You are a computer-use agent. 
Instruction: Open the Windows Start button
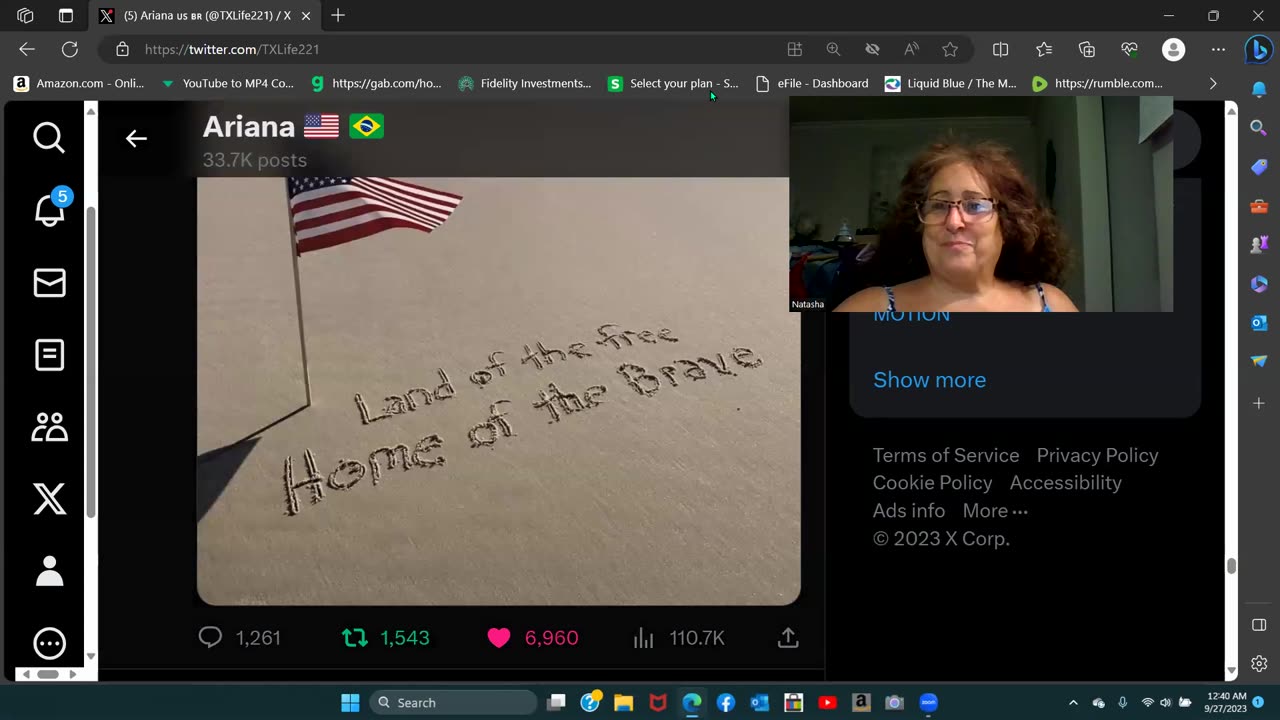(x=350, y=702)
